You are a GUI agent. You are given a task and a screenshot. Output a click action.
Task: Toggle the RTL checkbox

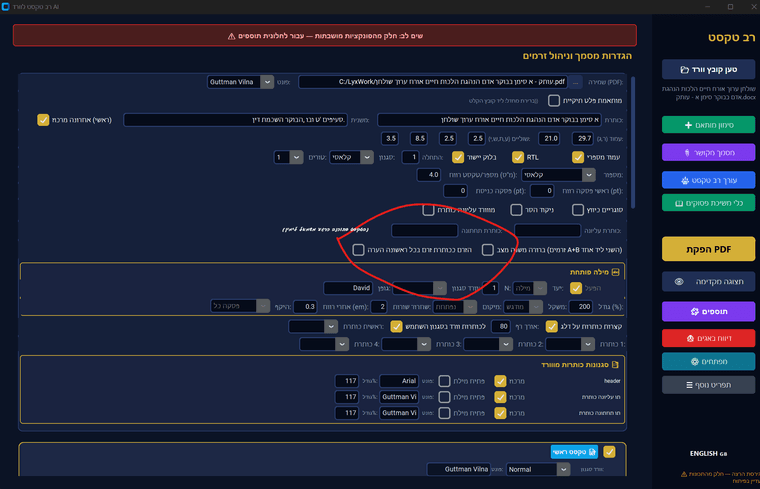click(x=519, y=157)
